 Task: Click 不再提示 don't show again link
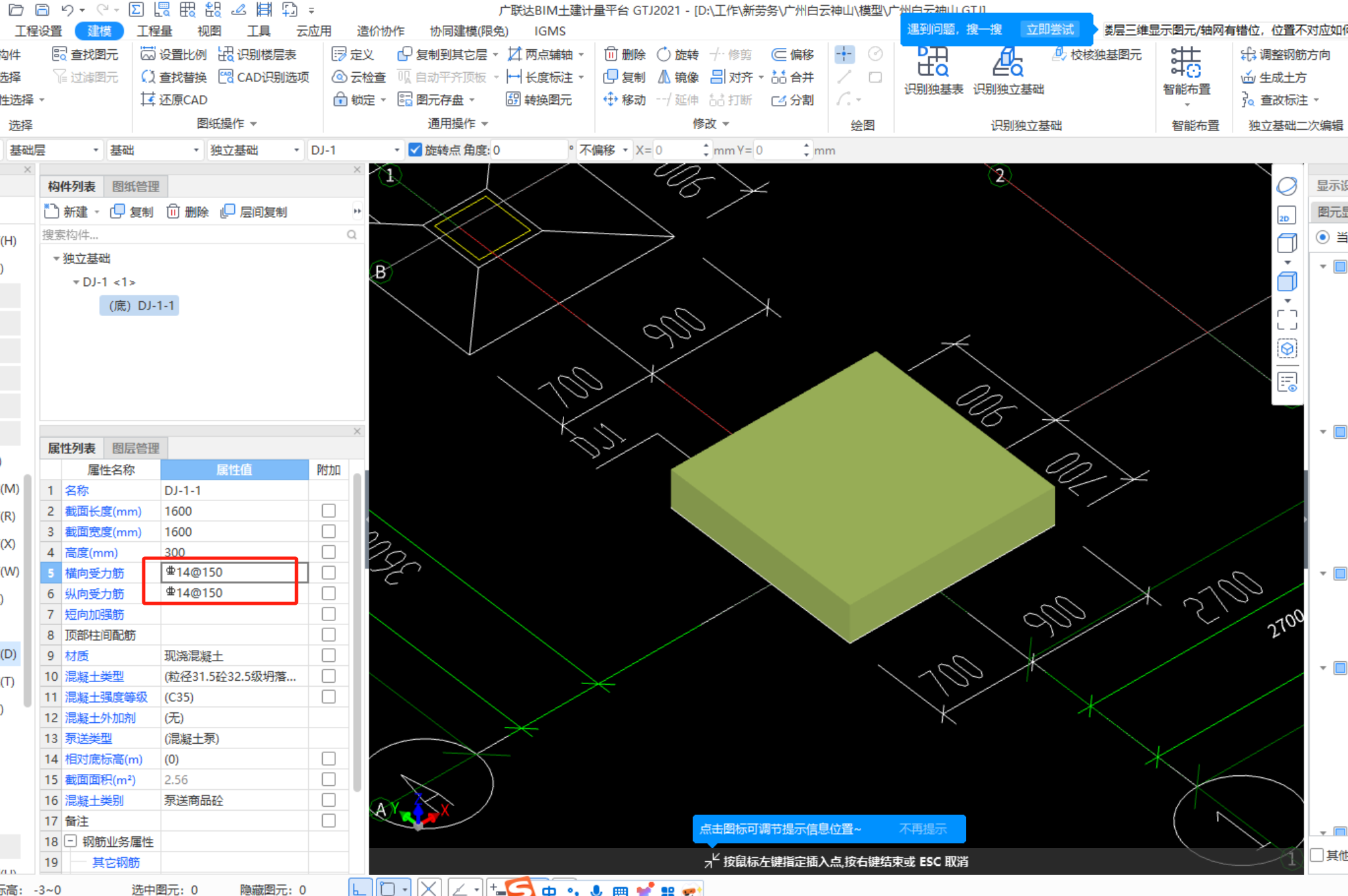pos(923,828)
